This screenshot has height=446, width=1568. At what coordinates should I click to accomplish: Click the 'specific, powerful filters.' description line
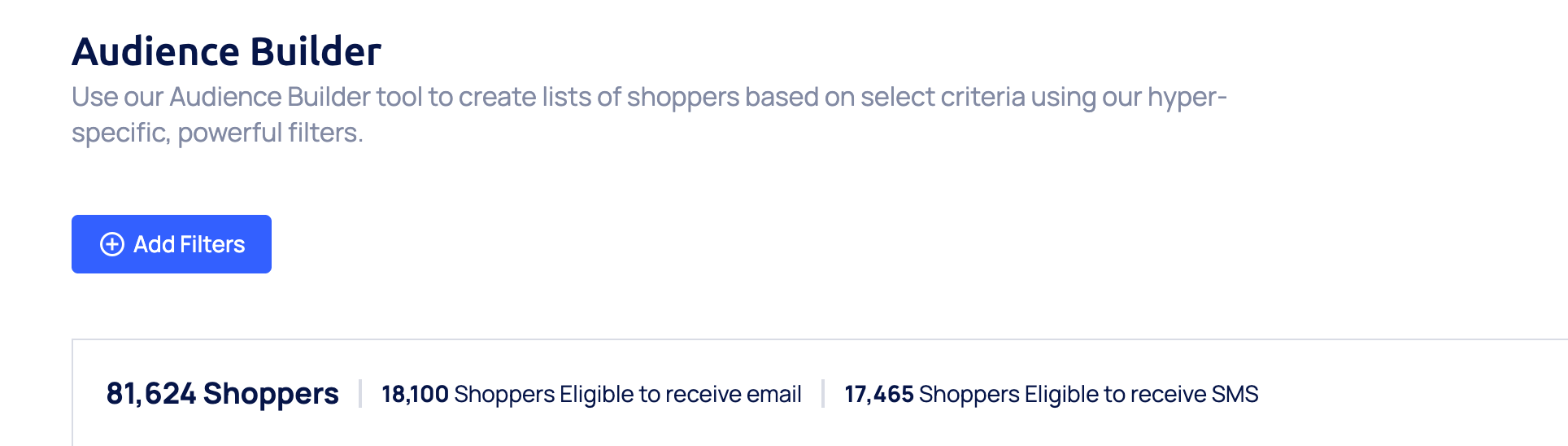coord(217,133)
